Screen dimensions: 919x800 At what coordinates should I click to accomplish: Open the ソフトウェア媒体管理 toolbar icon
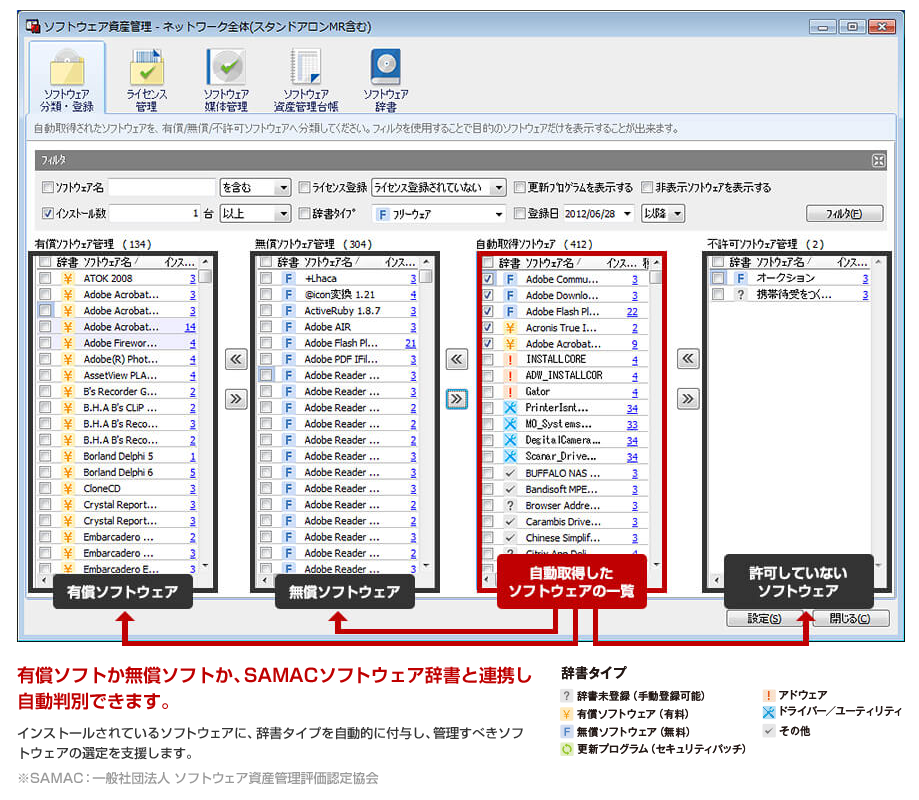pos(226,80)
